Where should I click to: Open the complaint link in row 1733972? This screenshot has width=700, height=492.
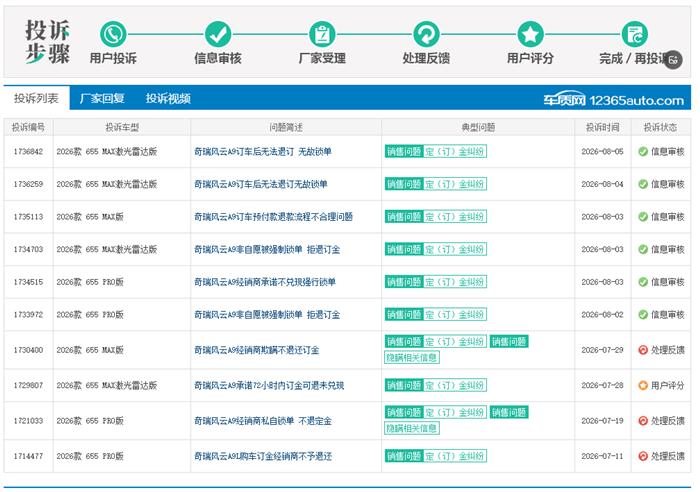[x=267, y=314]
